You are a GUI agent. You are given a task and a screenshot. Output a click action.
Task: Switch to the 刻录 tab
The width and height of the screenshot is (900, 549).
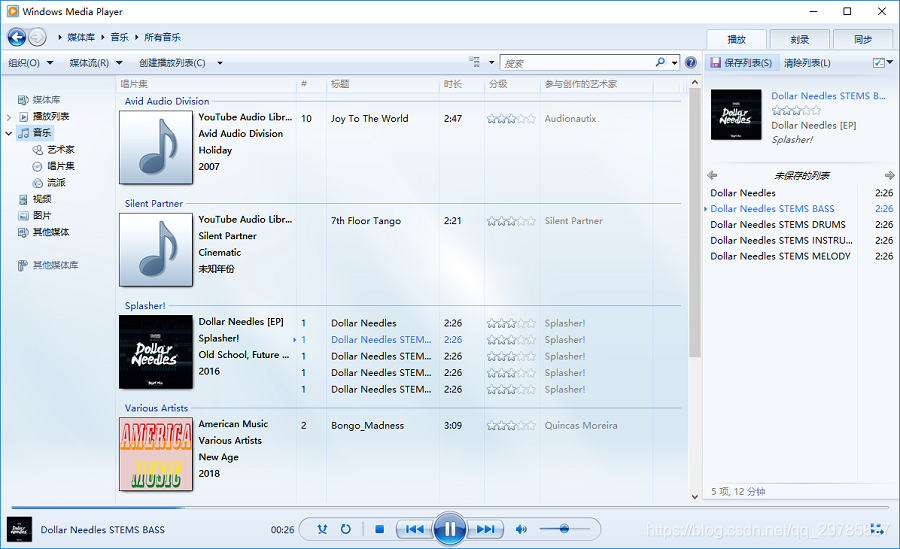pyautogui.click(x=800, y=39)
